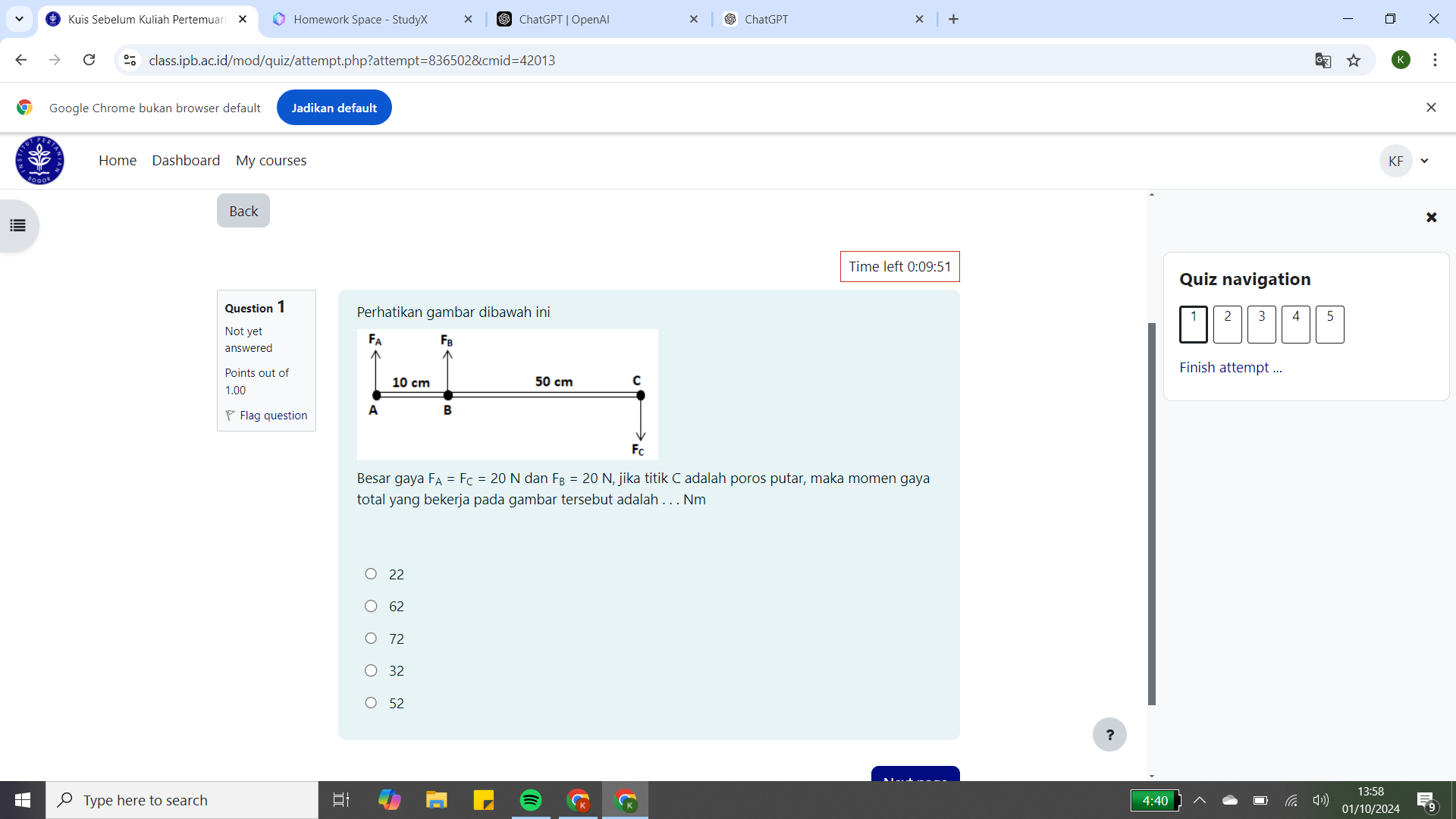The height and width of the screenshot is (819, 1456).
Task: Expand the My courses dropdown menu
Action: [271, 160]
